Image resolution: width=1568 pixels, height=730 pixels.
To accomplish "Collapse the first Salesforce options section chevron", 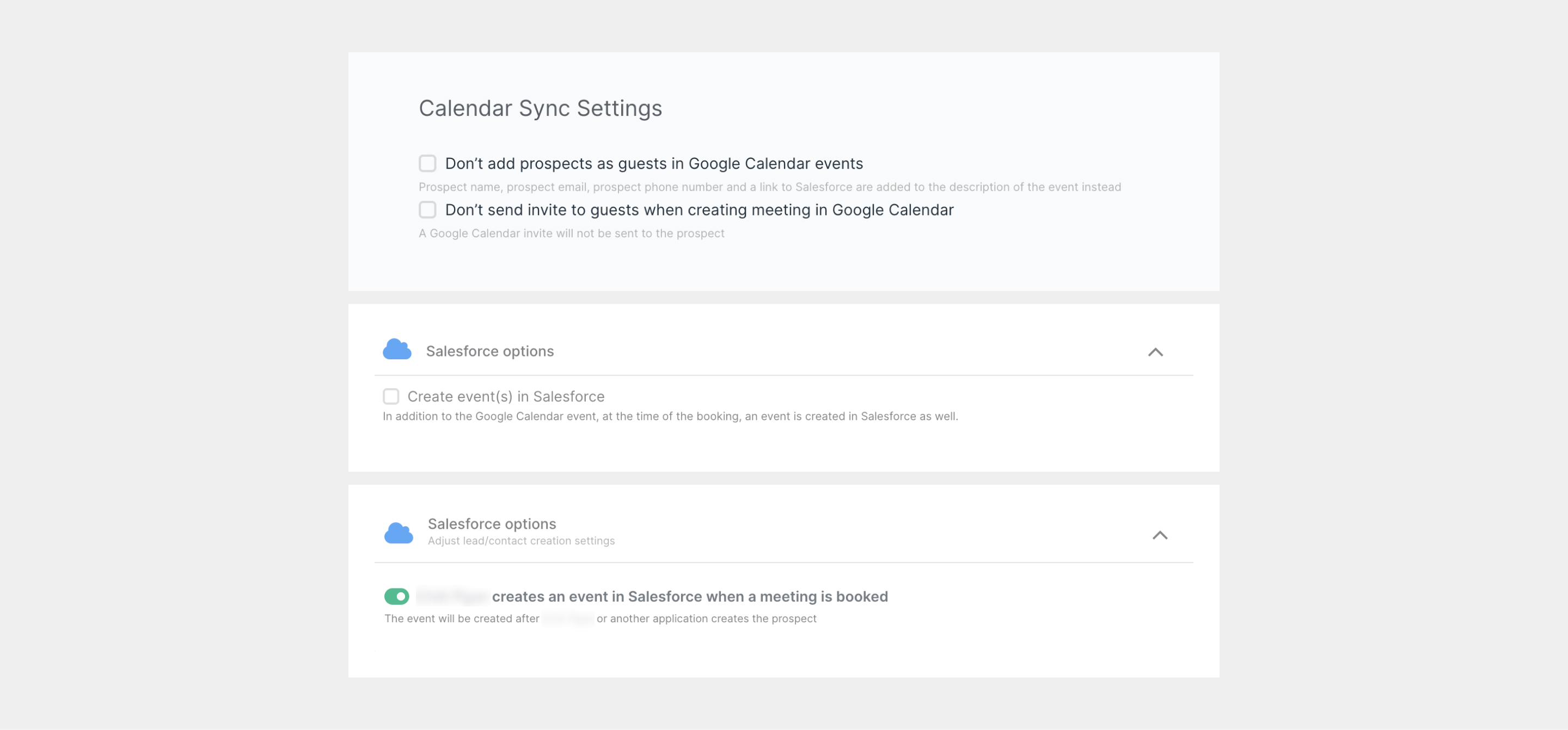I will point(1155,352).
